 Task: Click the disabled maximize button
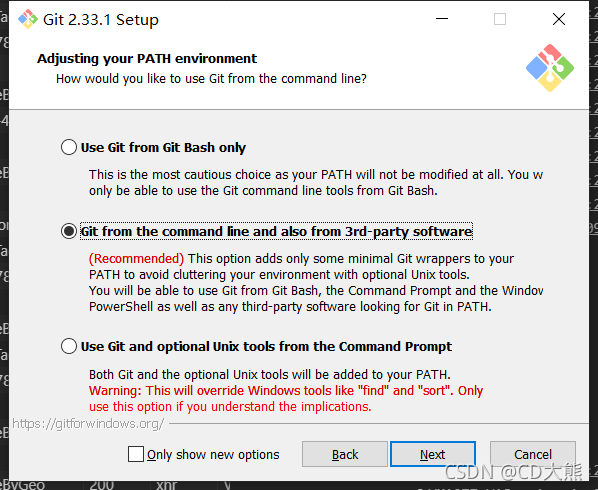pyautogui.click(x=500, y=19)
